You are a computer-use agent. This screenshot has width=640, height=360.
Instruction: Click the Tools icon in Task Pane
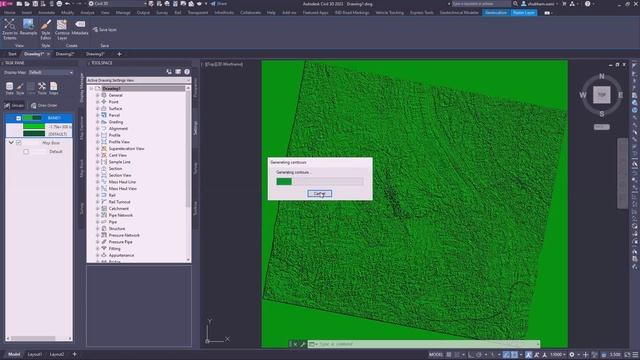(x=42, y=88)
